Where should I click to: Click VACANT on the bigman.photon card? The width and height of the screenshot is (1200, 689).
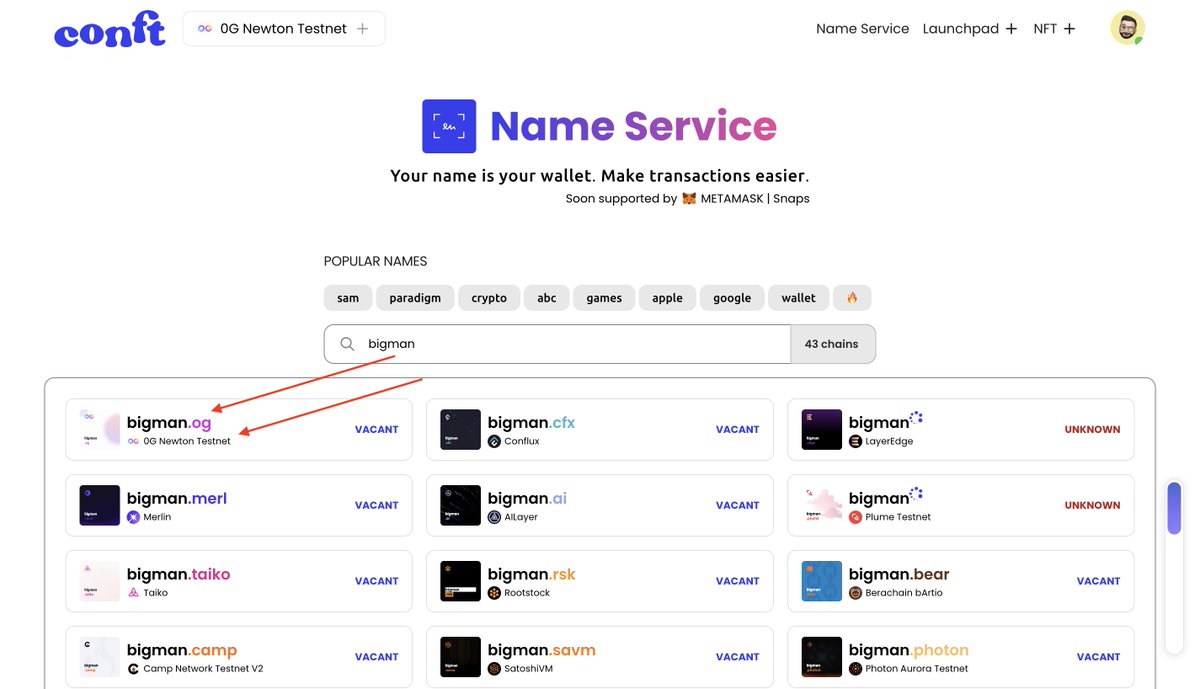click(x=1098, y=657)
